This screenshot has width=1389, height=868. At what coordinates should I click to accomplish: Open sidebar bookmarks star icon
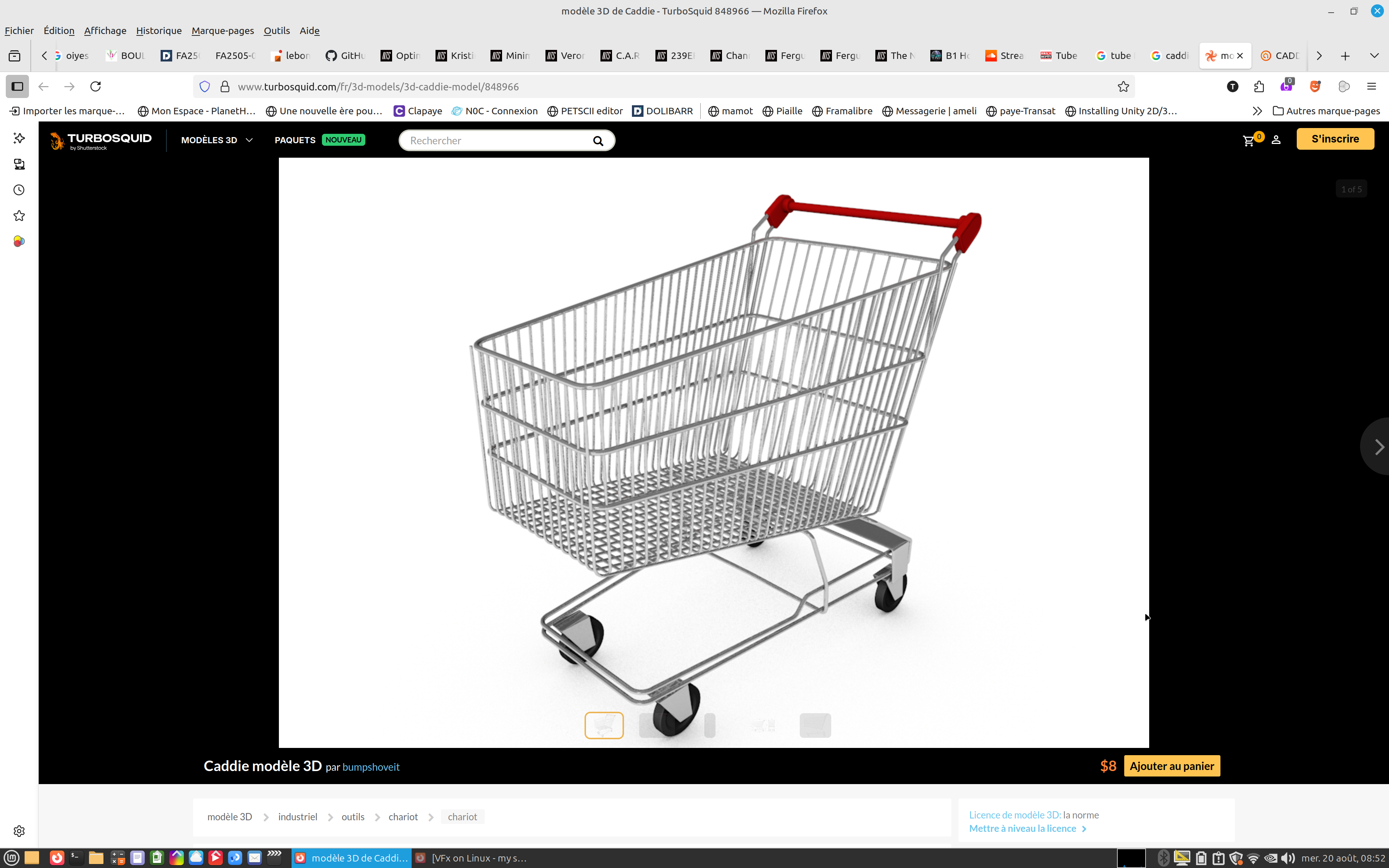(x=19, y=216)
